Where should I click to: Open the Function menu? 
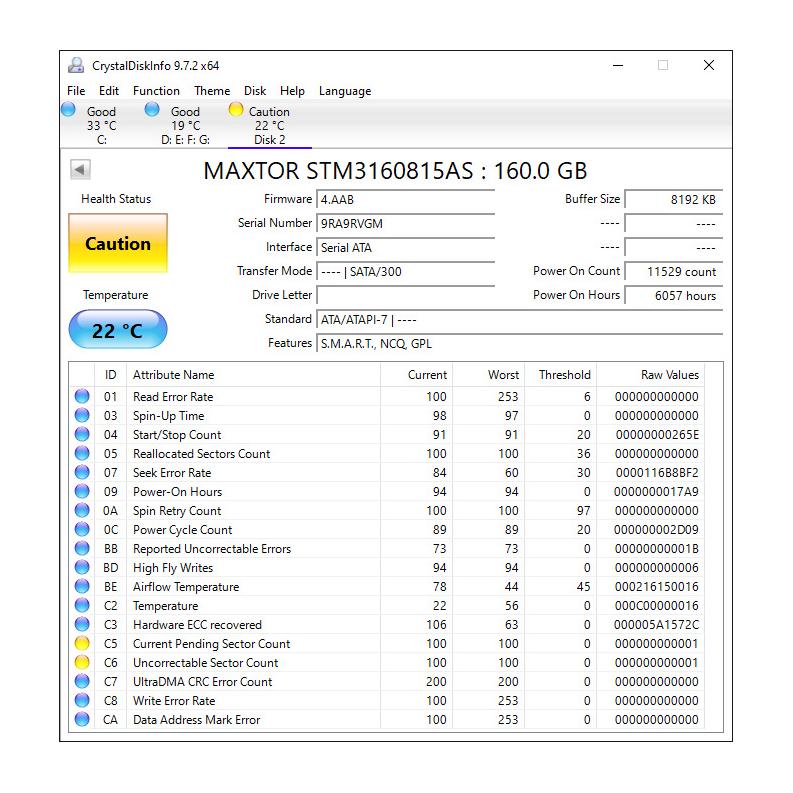156,91
